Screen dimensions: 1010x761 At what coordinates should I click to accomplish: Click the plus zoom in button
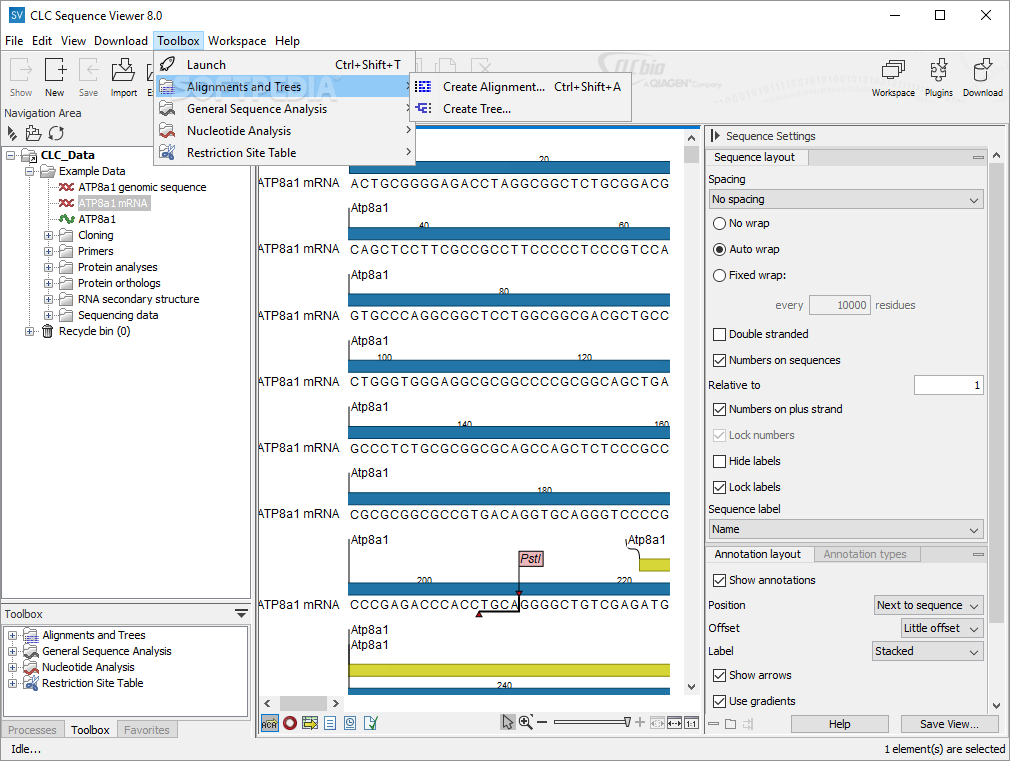click(x=640, y=722)
